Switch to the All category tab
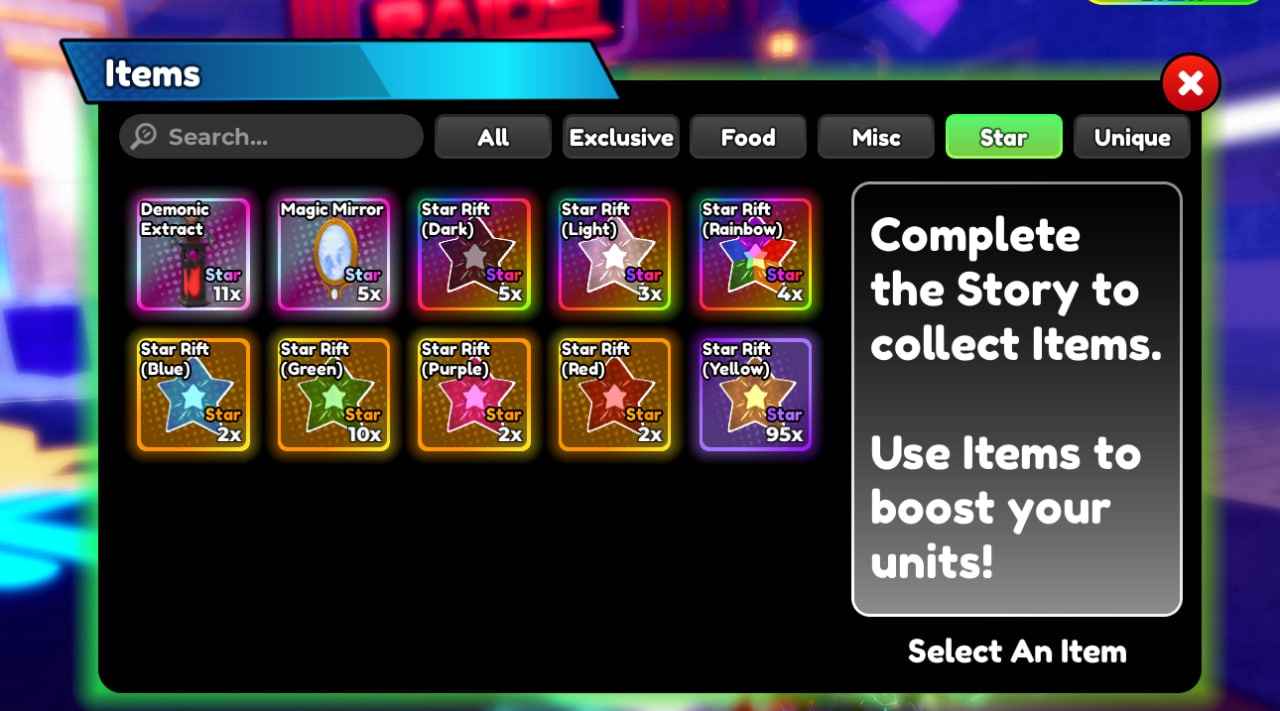 [493, 137]
